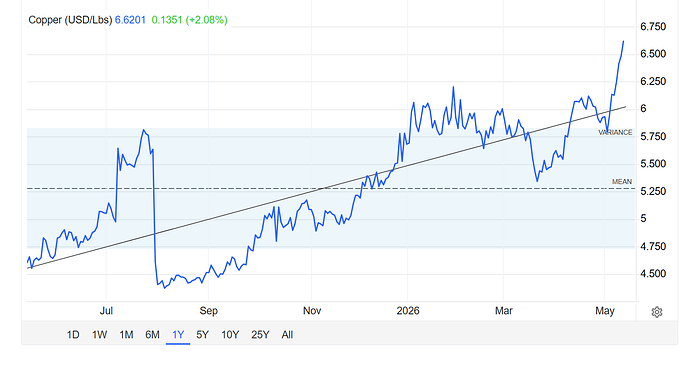Select the 1W time range
The width and height of the screenshot is (690, 365).
point(99,335)
